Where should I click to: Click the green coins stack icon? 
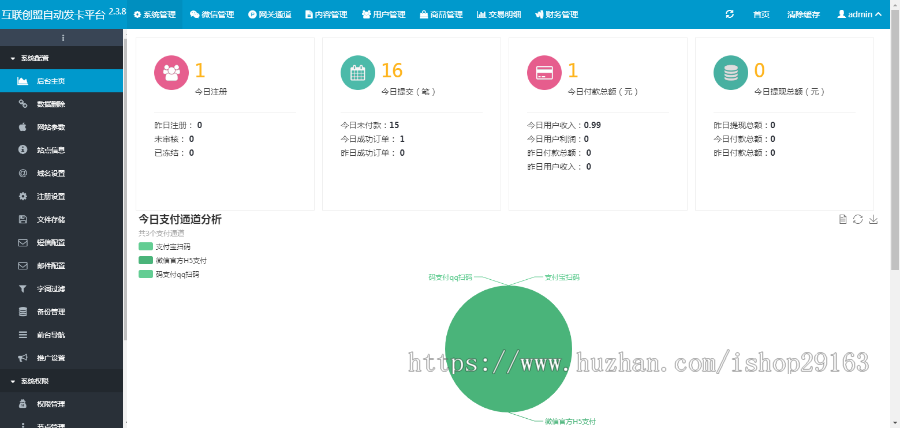coord(731,73)
